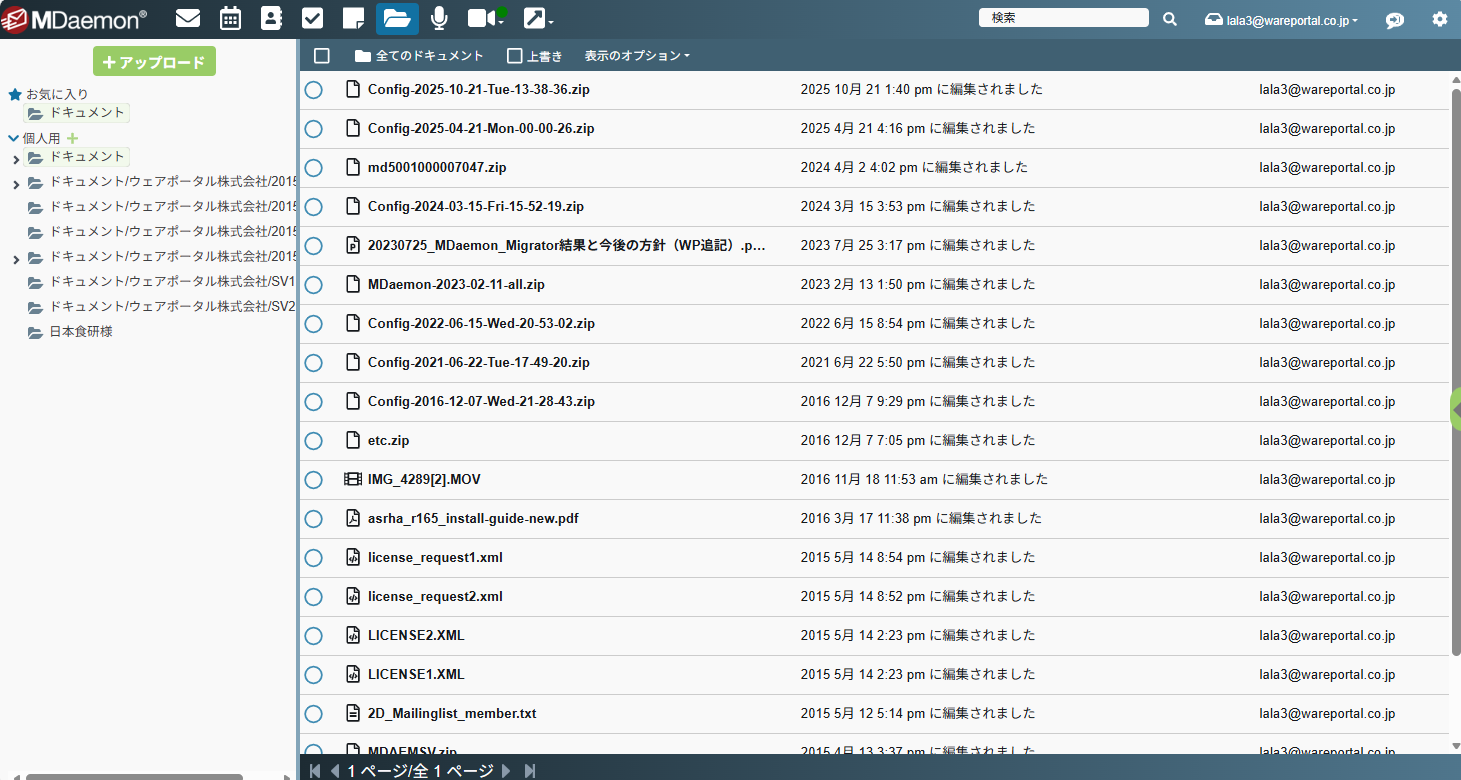Select the etc.zip file radio circle
This screenshot has height=780, width=1461.
click(x=313, y=441)
